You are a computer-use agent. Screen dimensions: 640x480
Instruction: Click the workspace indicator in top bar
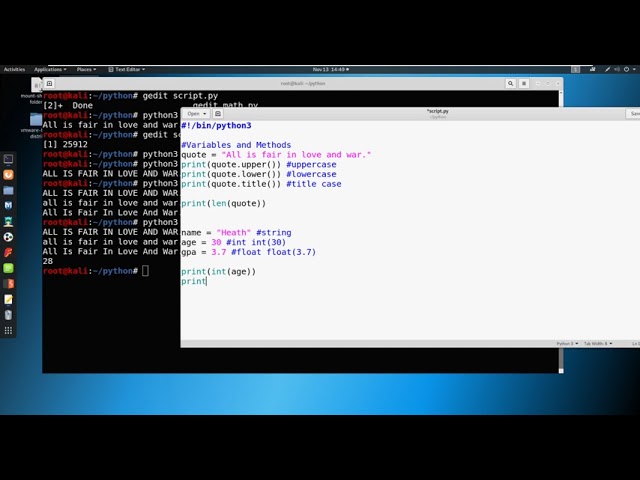click(576, 69)
